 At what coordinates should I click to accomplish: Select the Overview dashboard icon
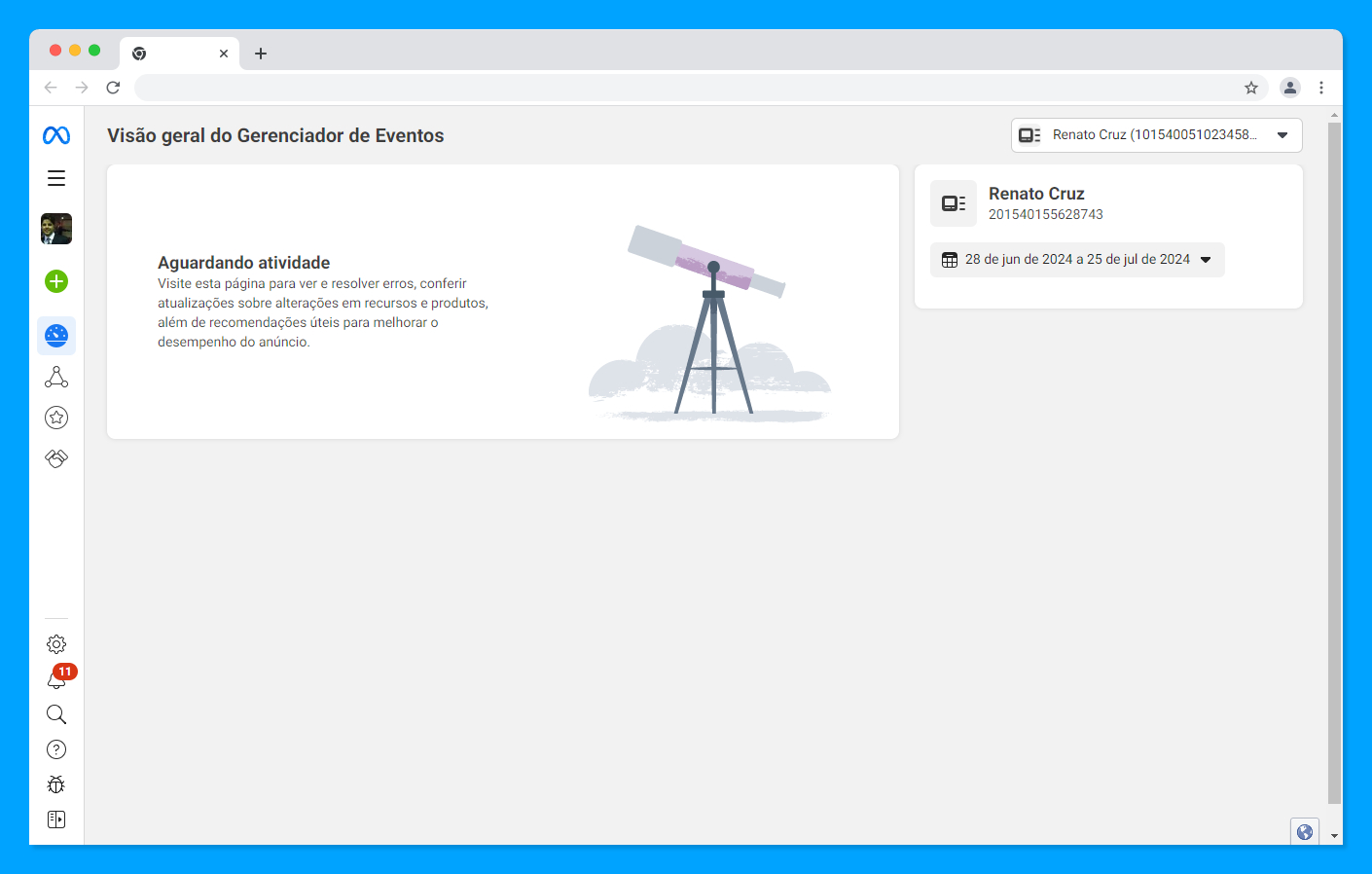(56, 336)
